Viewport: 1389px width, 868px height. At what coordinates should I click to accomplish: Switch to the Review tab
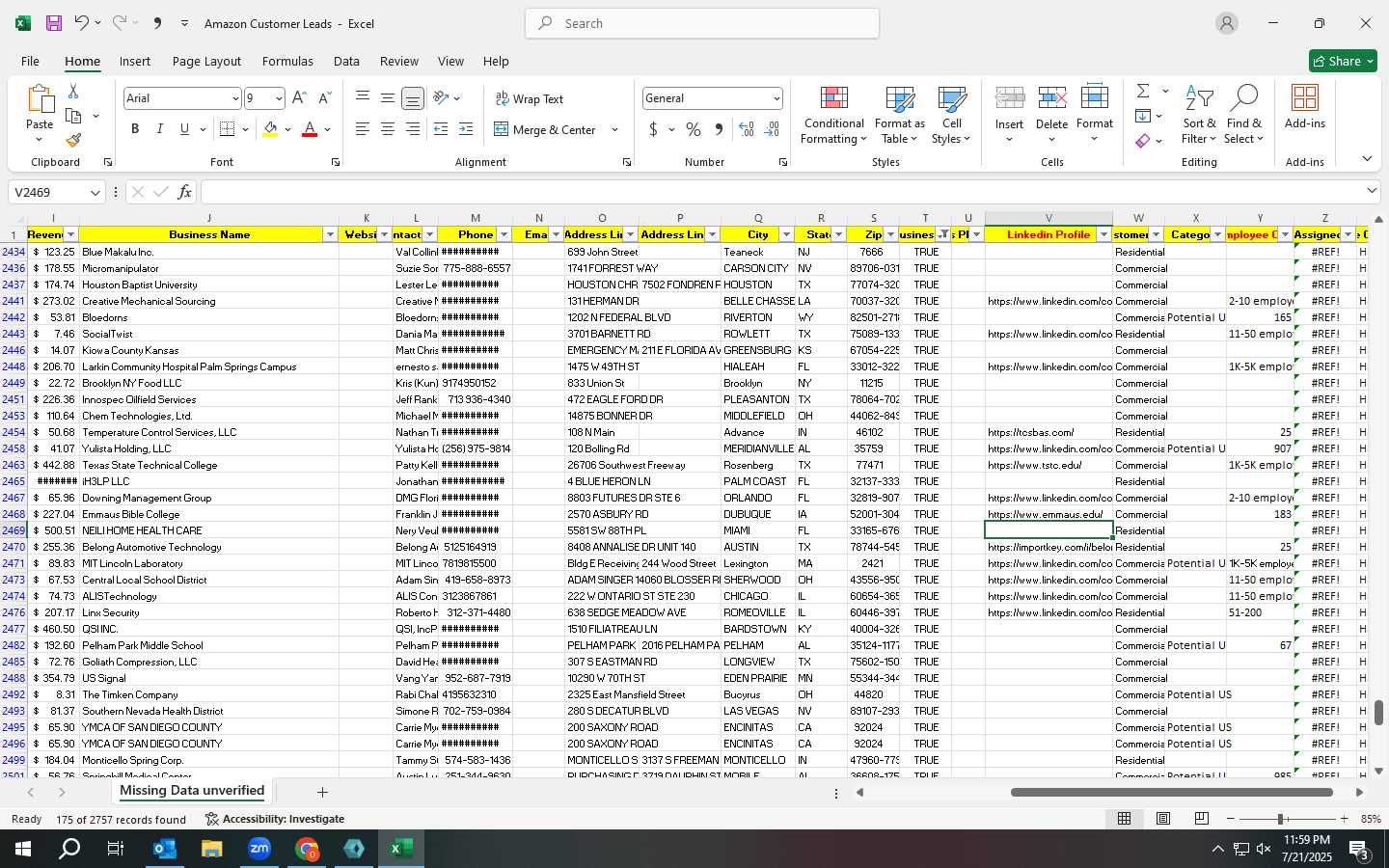(x=399, y=61)
